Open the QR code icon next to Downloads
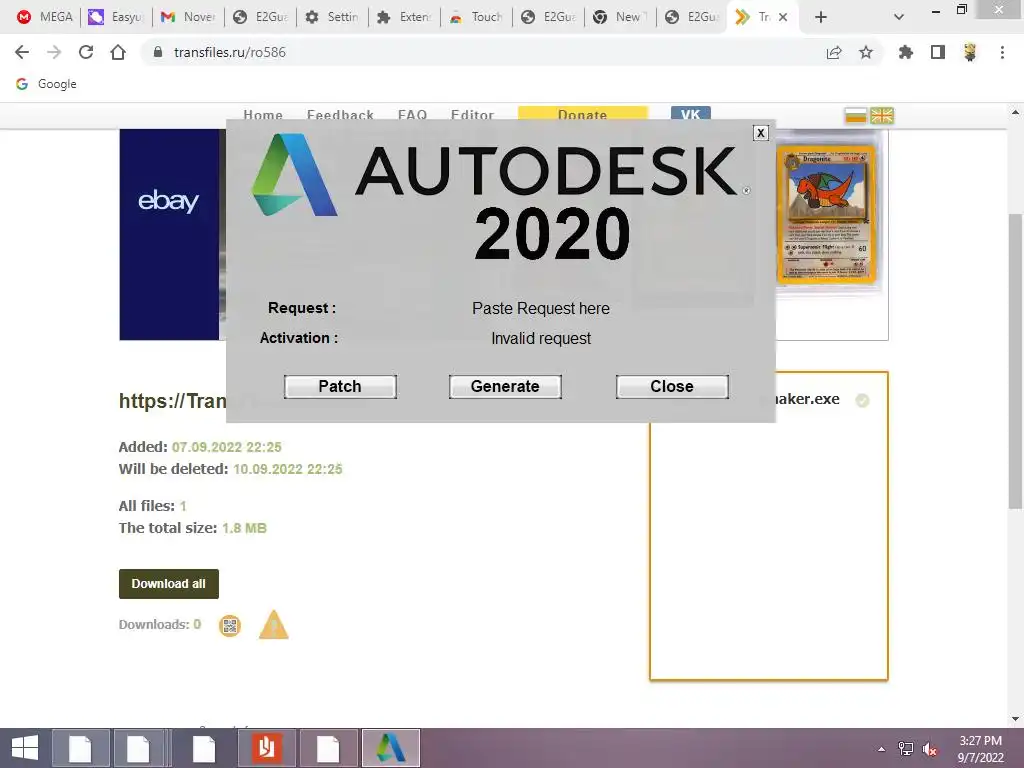The height and width of the screenshot is (768, 1024). (229, 626)
